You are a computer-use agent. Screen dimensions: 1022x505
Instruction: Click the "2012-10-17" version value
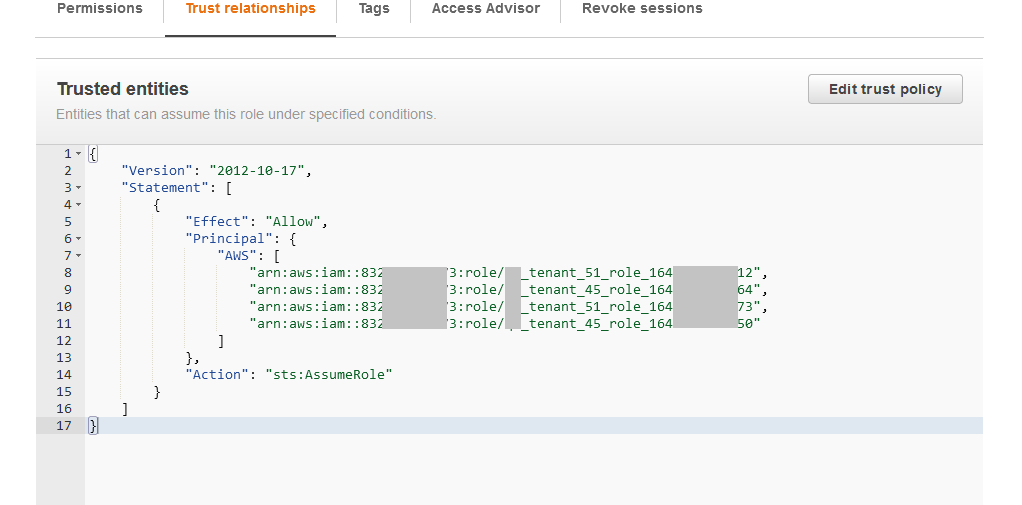pos(257,171)
